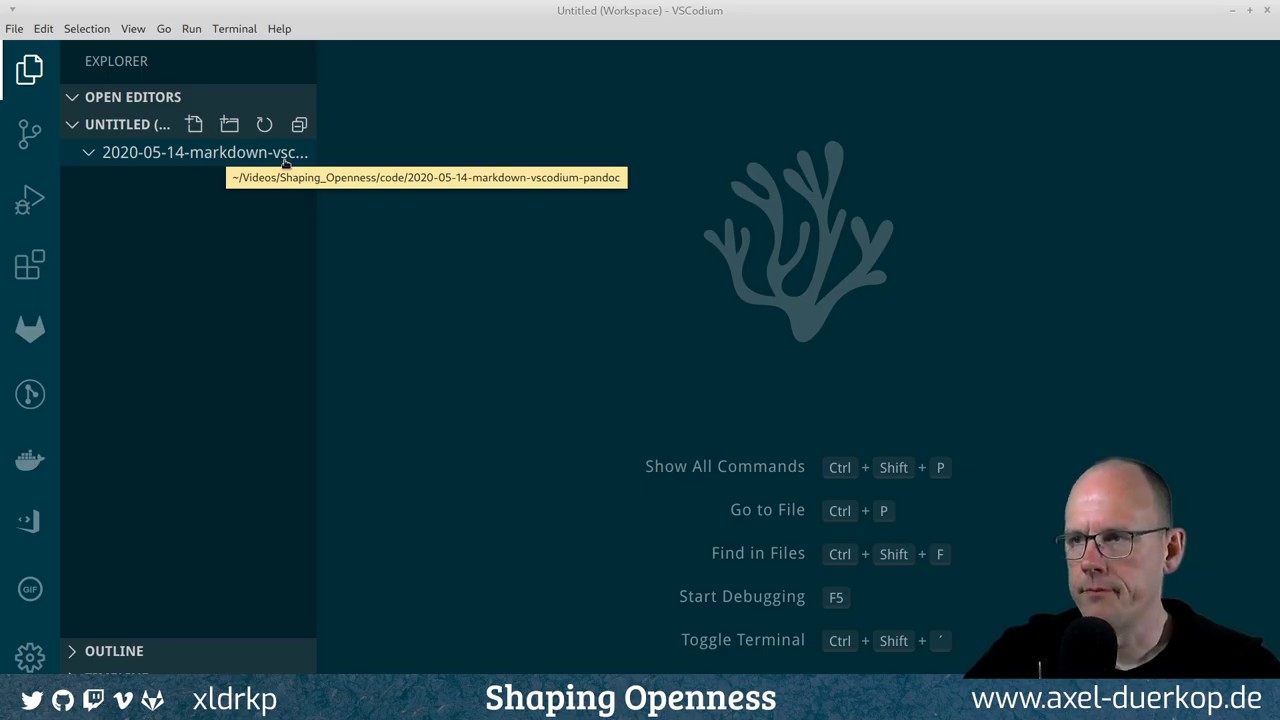The height and width of the screenshot is (720, 1280).
Task: Collapse the Open Editors section
Action: [72, 97]
